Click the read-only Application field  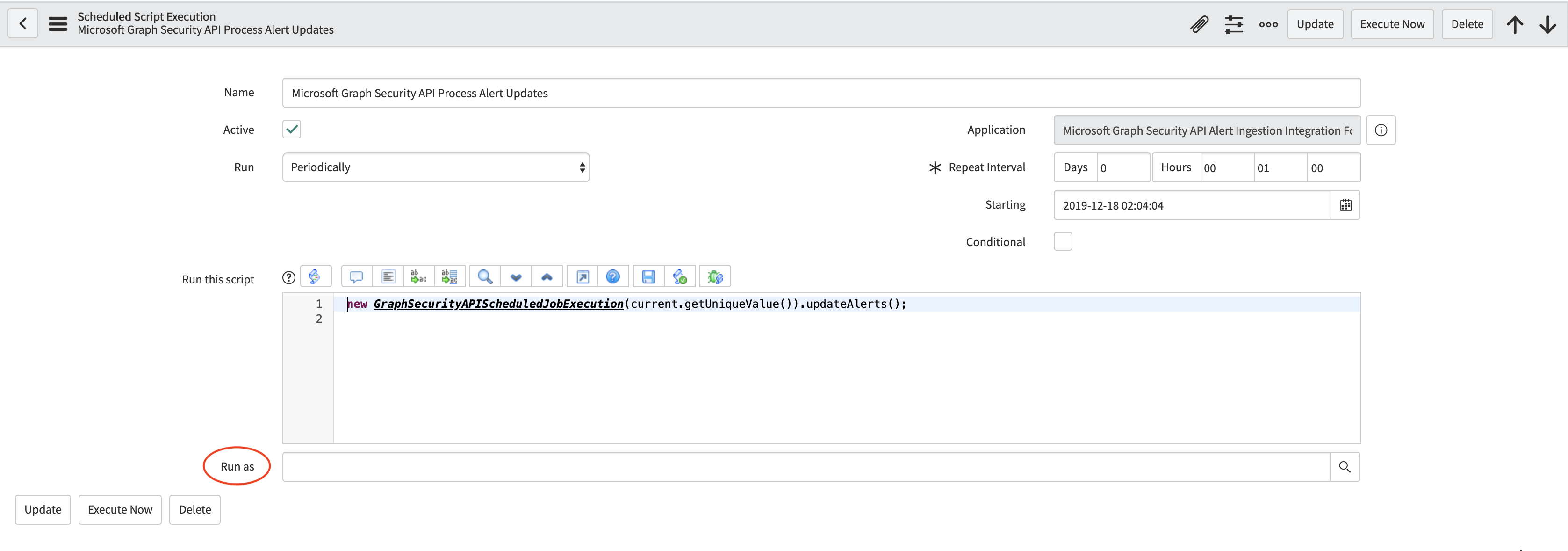[x=1207, y=130]
